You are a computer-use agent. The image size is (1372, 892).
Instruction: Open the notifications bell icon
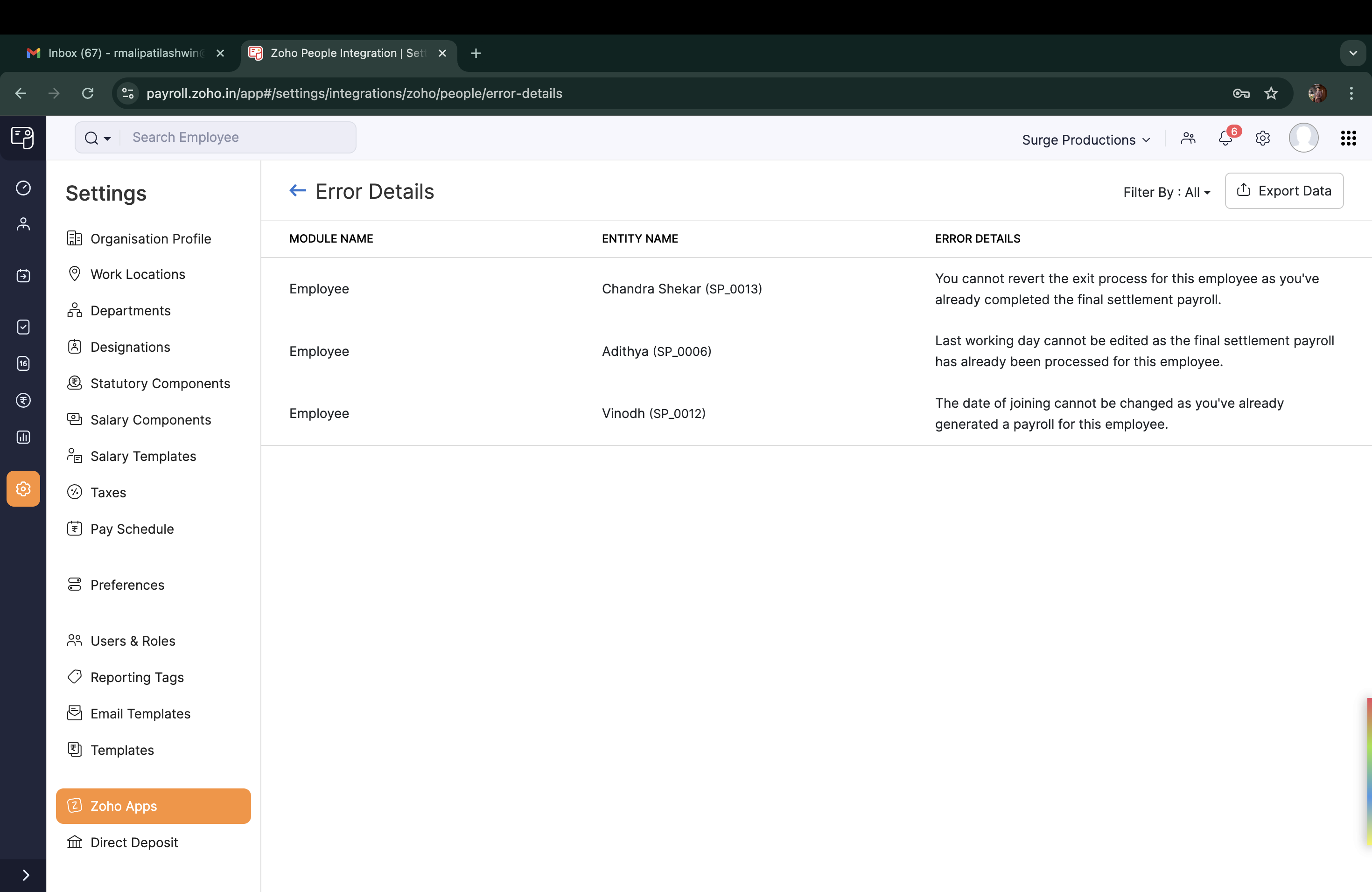tap(1225, 138)
